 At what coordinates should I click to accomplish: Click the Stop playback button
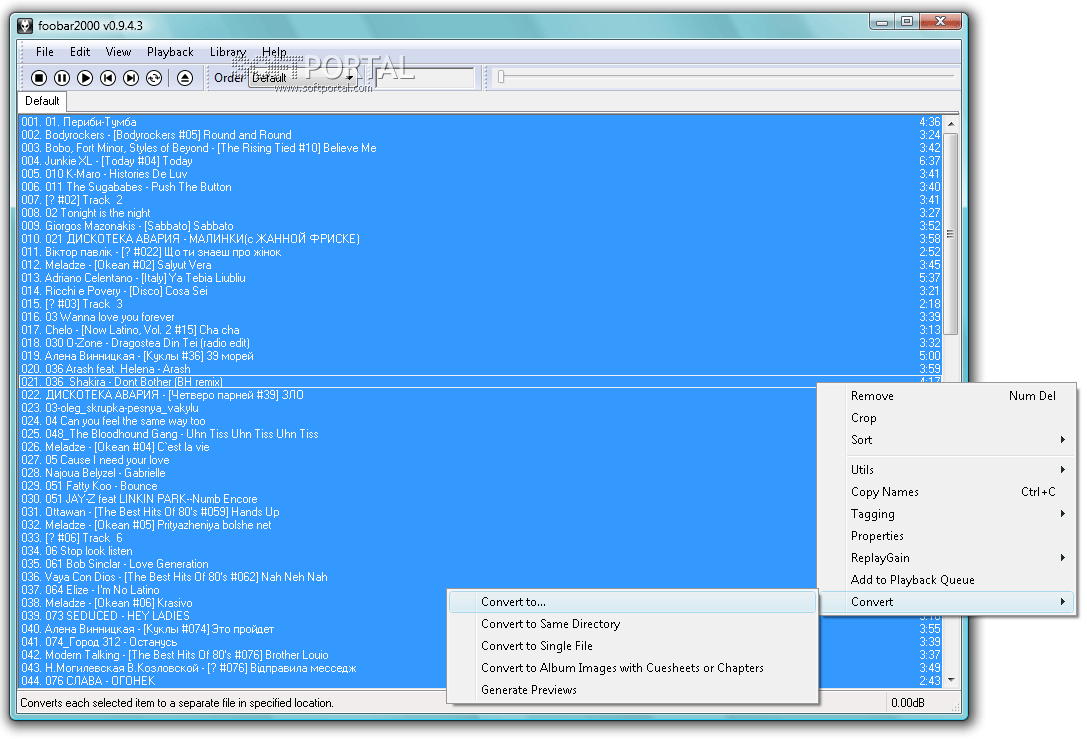point(39,78)
